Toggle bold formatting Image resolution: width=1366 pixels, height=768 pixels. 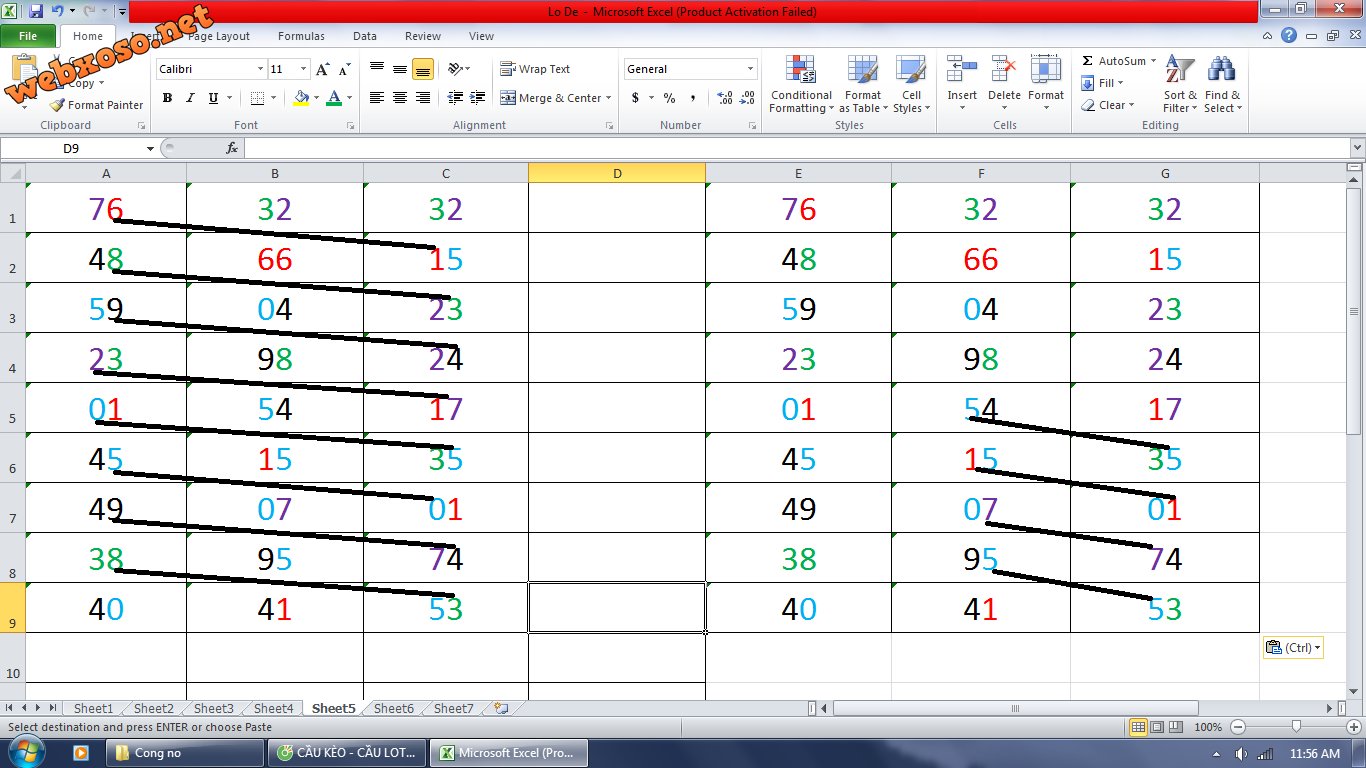point(167,98)
